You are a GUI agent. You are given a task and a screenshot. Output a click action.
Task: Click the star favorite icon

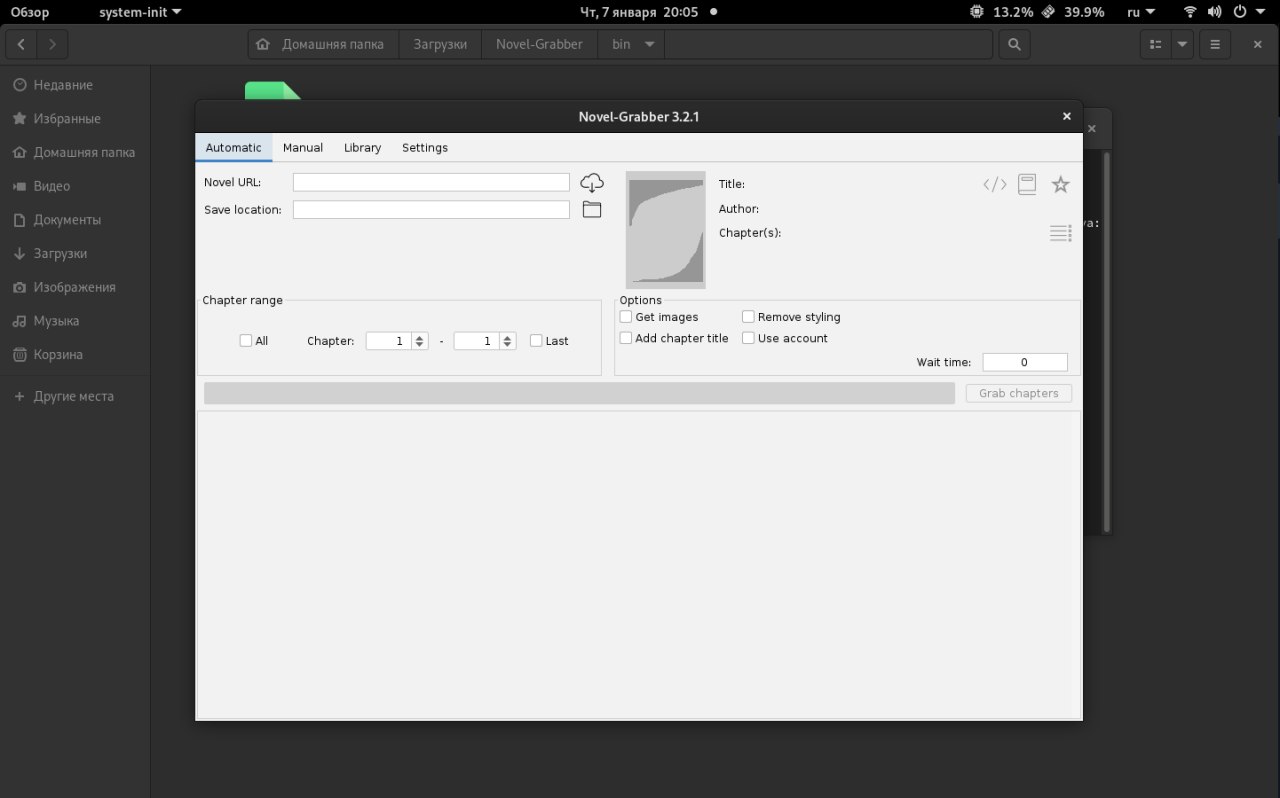coord(1061,184)
